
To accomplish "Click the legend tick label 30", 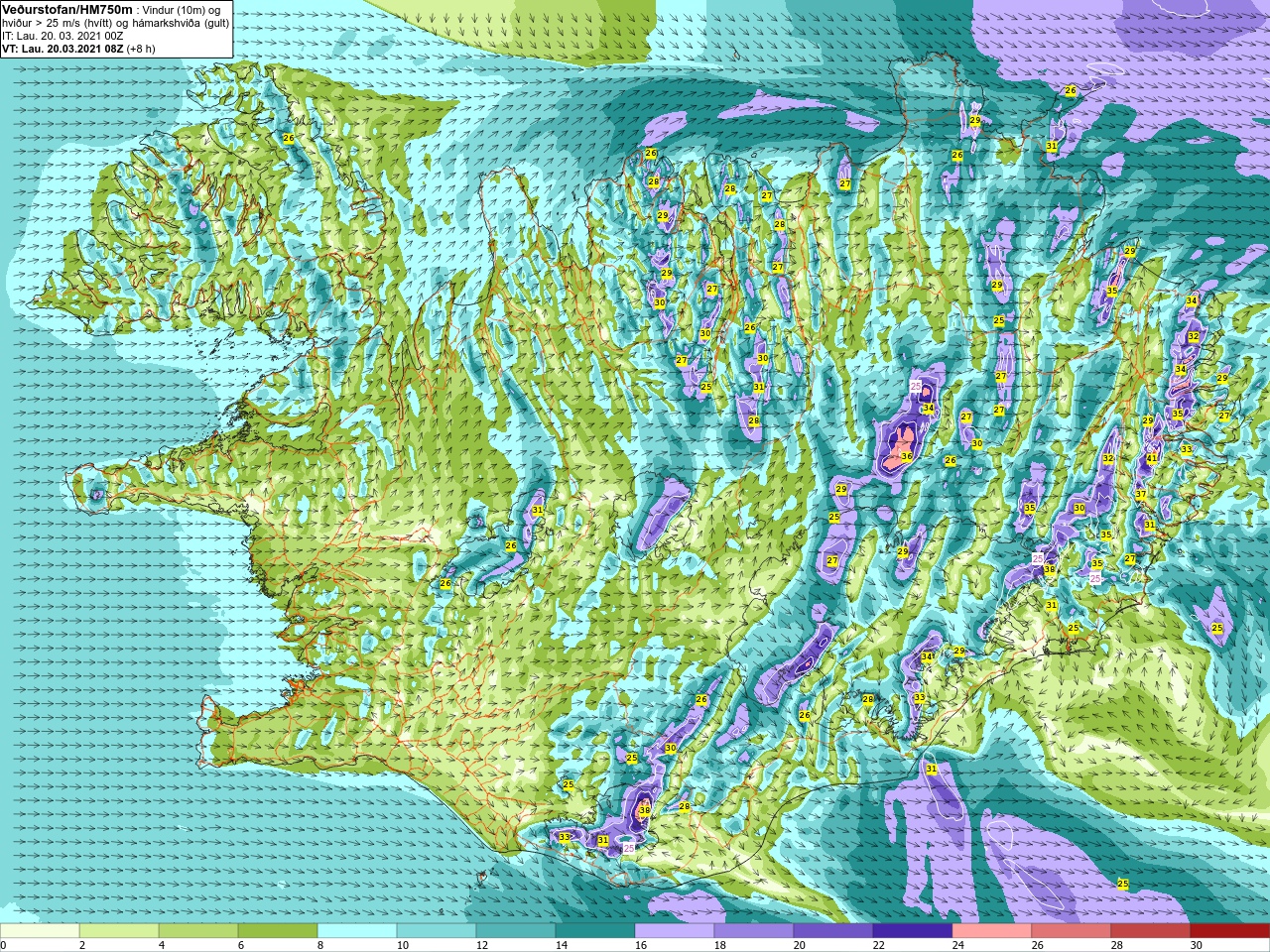I will pyautogui.click(x=1196, y=945).
